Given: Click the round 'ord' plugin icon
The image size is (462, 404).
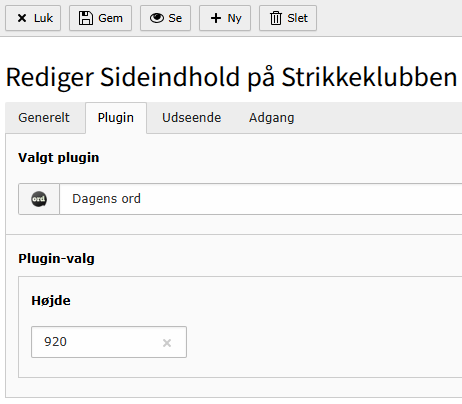Looking at the screenshot, I should [39, 199].
